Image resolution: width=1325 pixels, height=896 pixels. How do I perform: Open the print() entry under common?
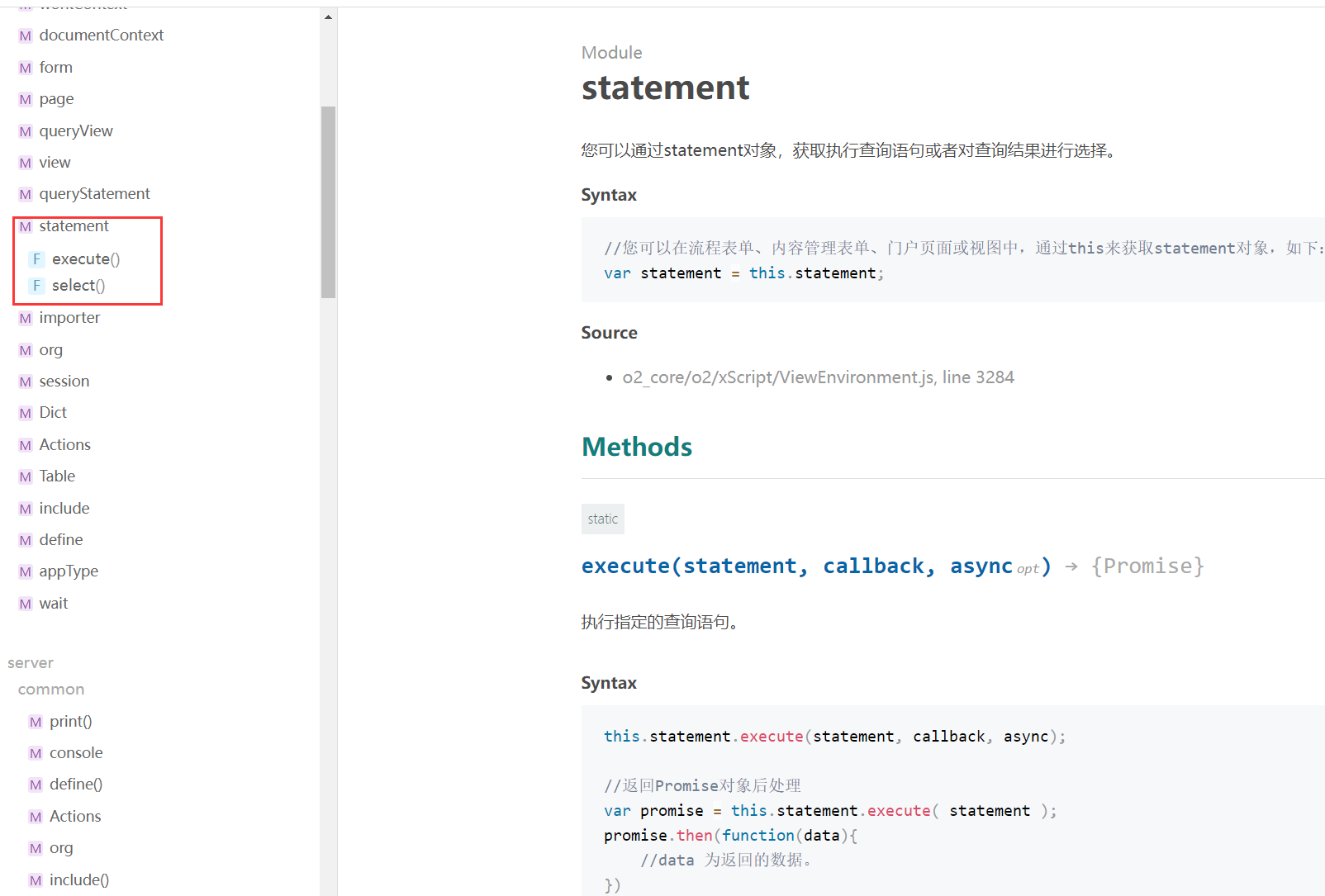coord(70,722)
